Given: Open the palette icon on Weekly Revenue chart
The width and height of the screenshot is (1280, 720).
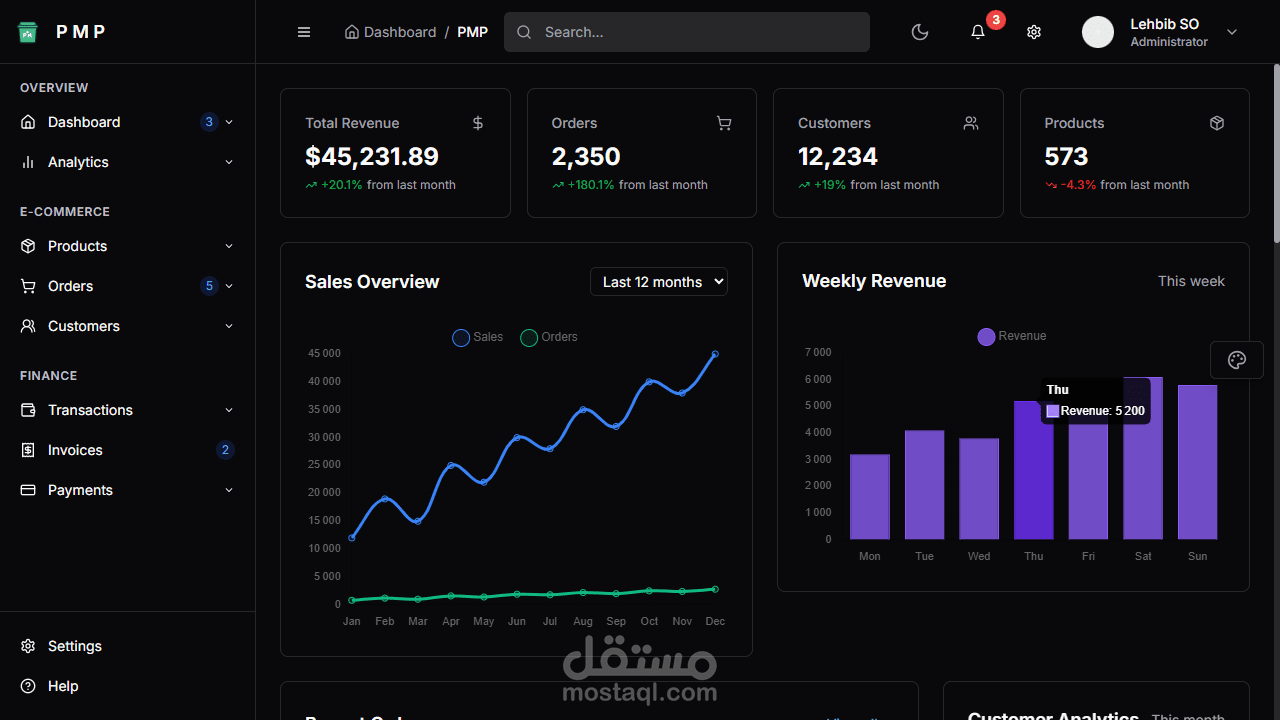Looking at the screenshot, I should coord(1236,359).
